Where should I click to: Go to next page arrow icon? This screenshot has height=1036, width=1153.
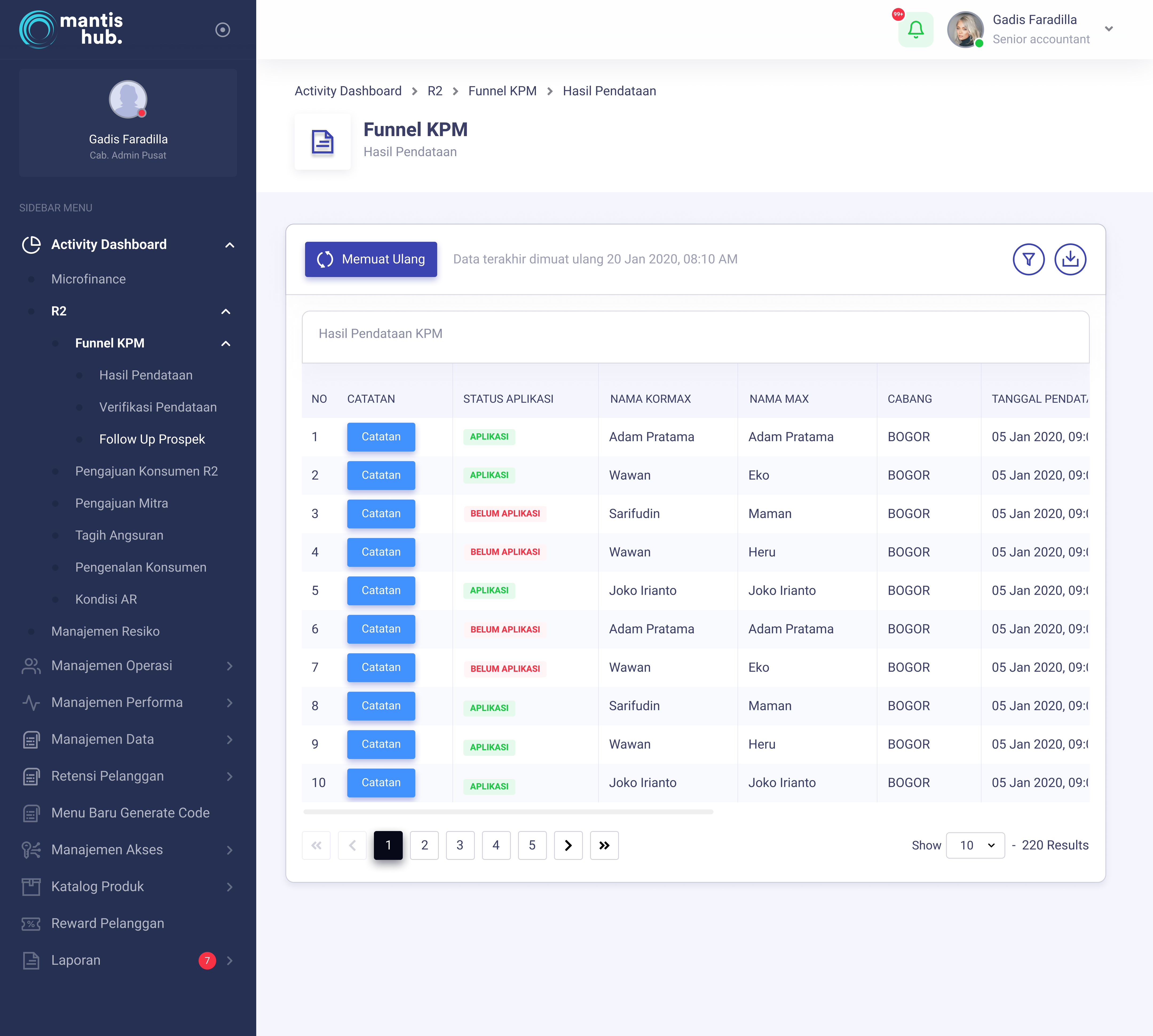pos(568,845)
